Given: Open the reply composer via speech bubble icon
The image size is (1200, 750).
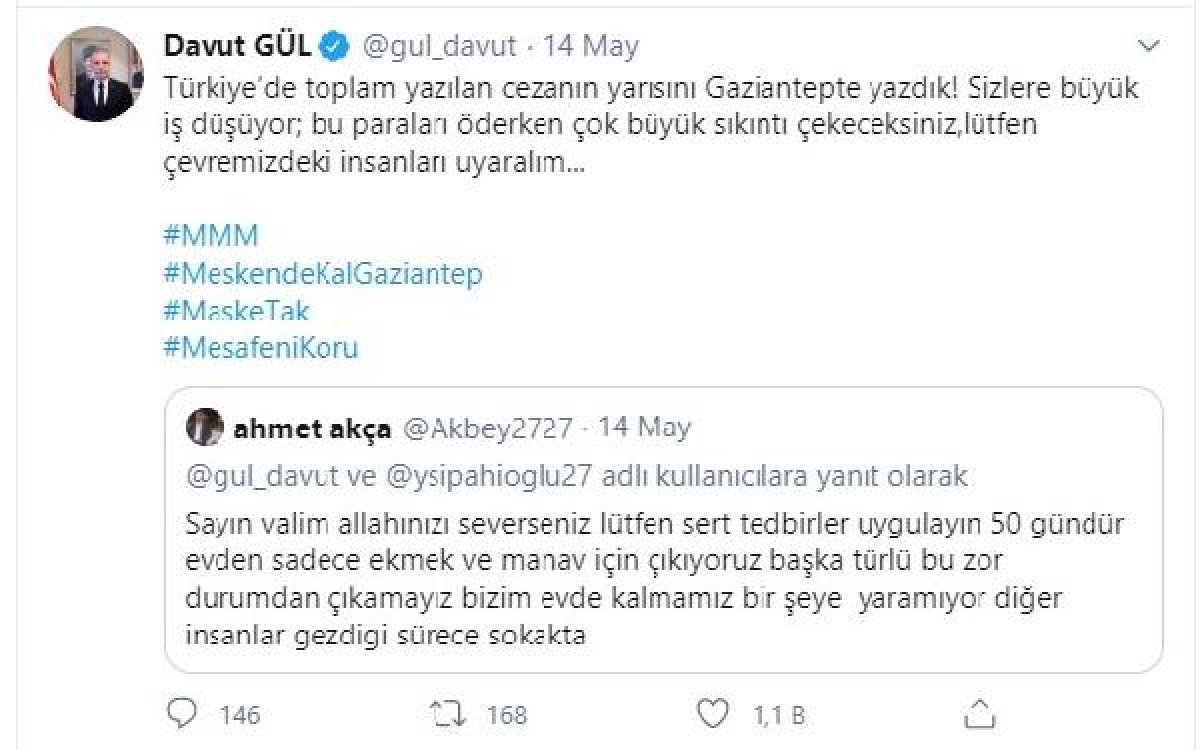Looking at the screenshot, I should tap(183, 712).
